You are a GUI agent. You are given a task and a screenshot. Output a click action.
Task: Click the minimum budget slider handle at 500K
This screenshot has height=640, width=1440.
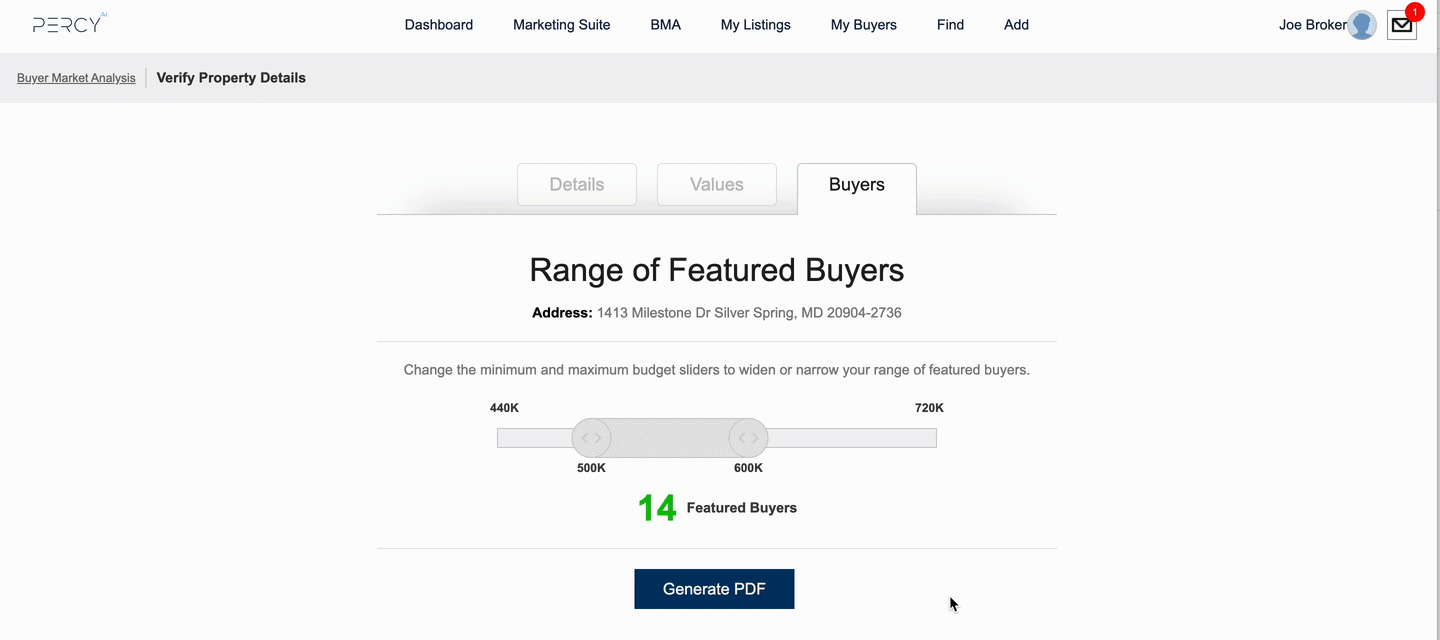click(591, 438)
